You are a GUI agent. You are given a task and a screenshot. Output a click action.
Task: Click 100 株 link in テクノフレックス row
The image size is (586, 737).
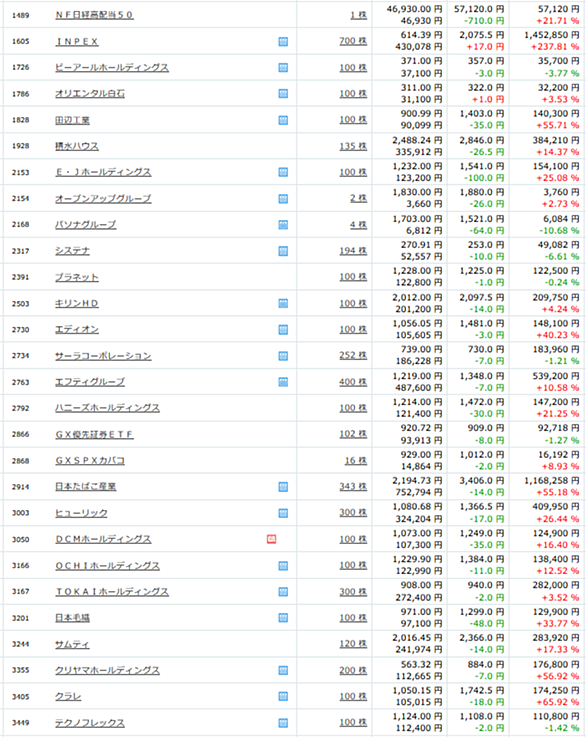click(353, 722)
